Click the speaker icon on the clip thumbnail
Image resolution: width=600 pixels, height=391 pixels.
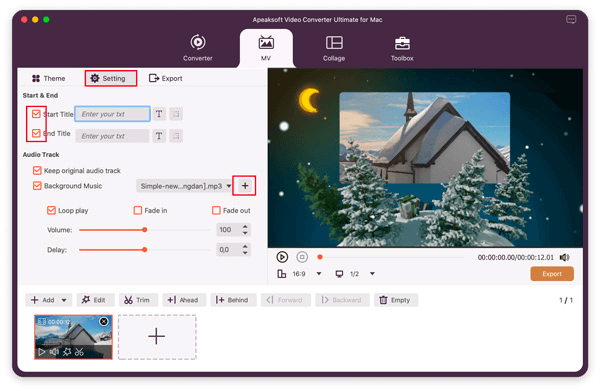click(x=54, y=352)
